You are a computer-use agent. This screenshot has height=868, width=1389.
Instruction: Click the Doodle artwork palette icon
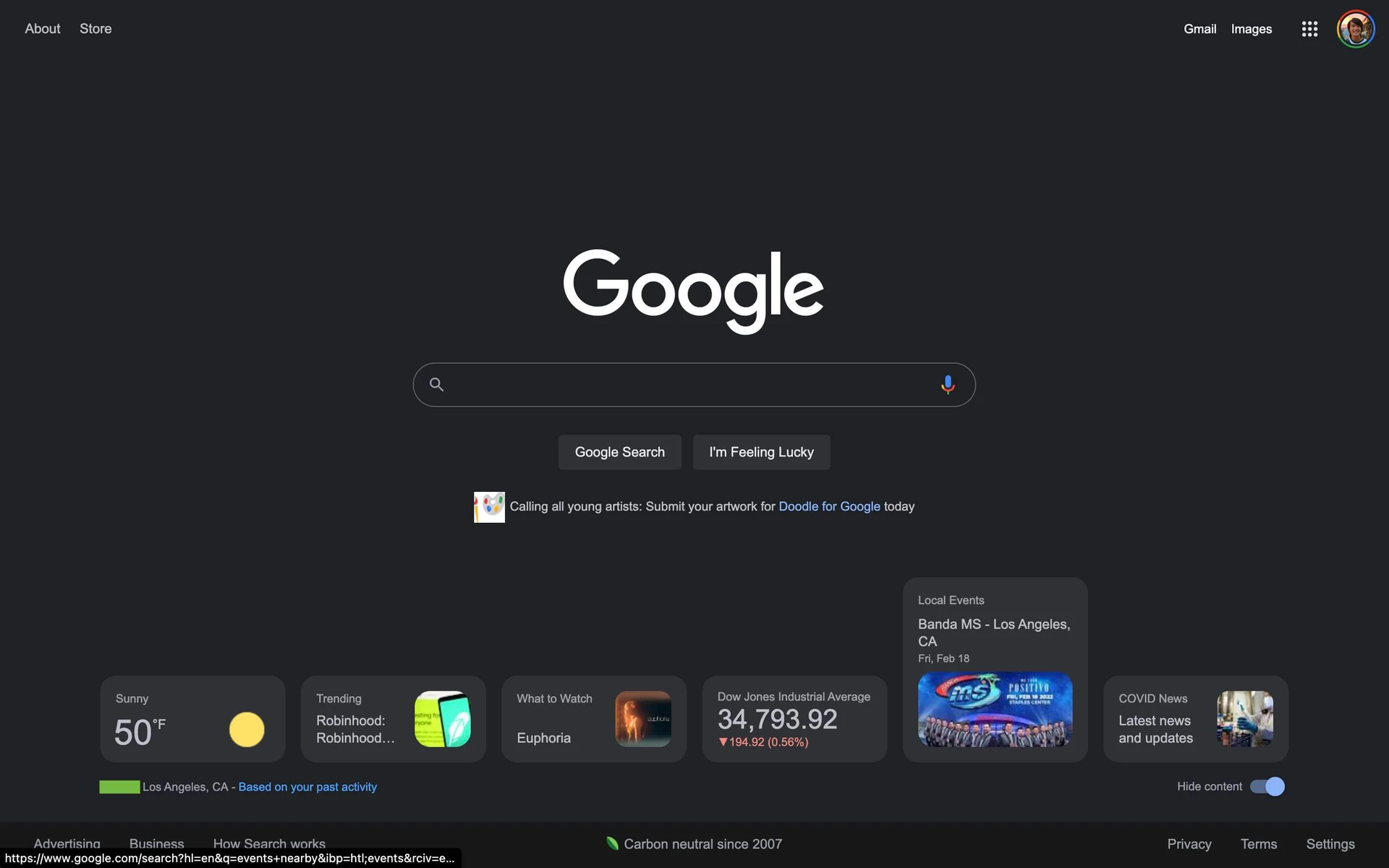489,506
